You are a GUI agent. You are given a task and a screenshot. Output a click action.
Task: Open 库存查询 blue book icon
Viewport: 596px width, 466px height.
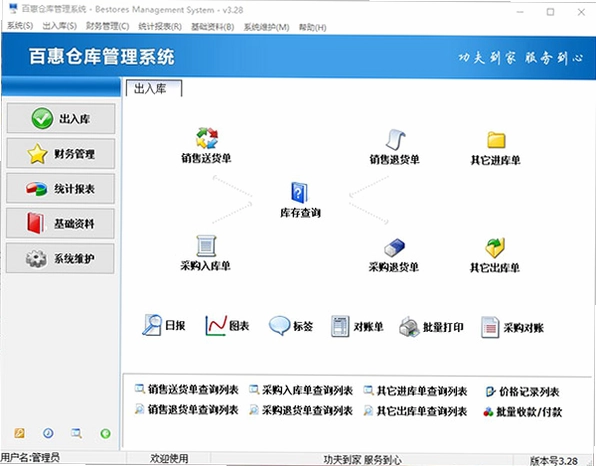[299, 192]
